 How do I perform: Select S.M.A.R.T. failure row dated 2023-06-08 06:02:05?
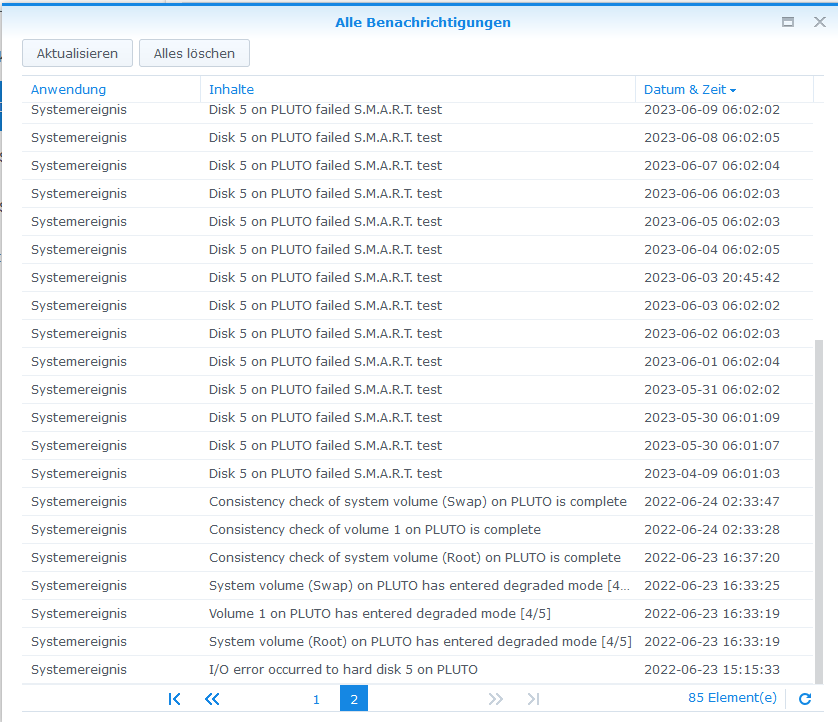coord(417,138)
